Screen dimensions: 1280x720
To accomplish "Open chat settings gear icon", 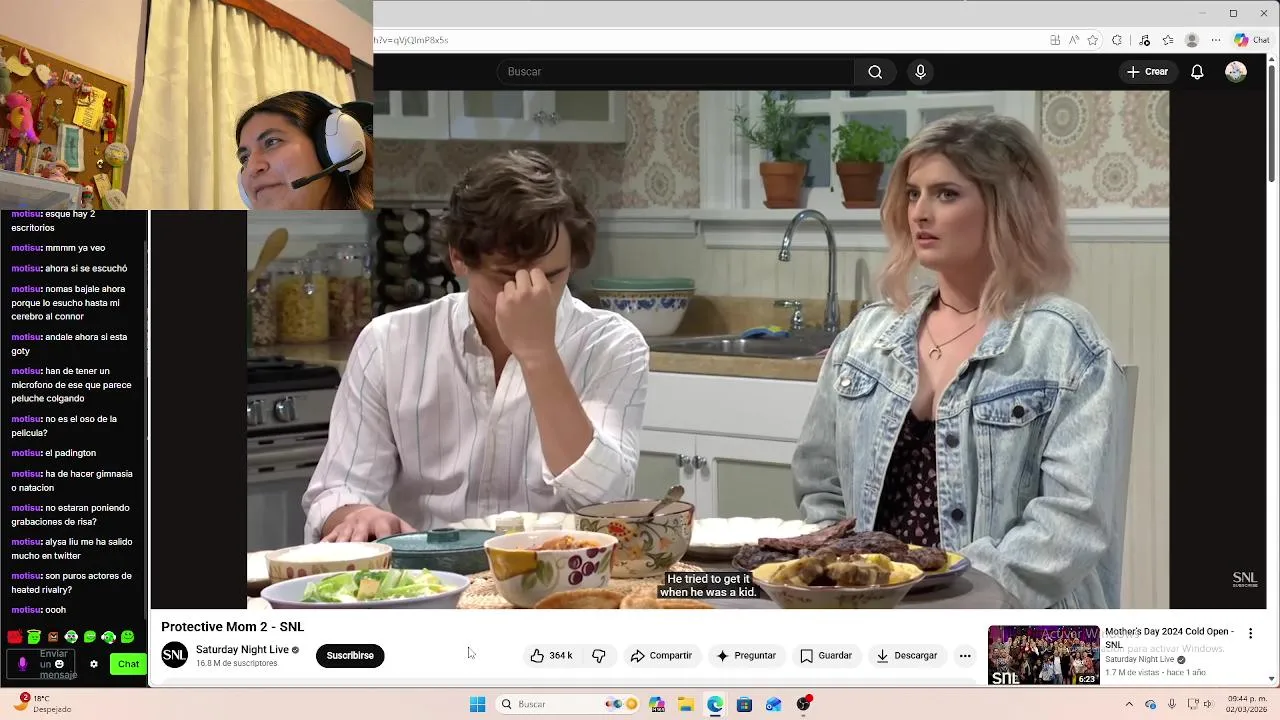I will click(94, 664).
